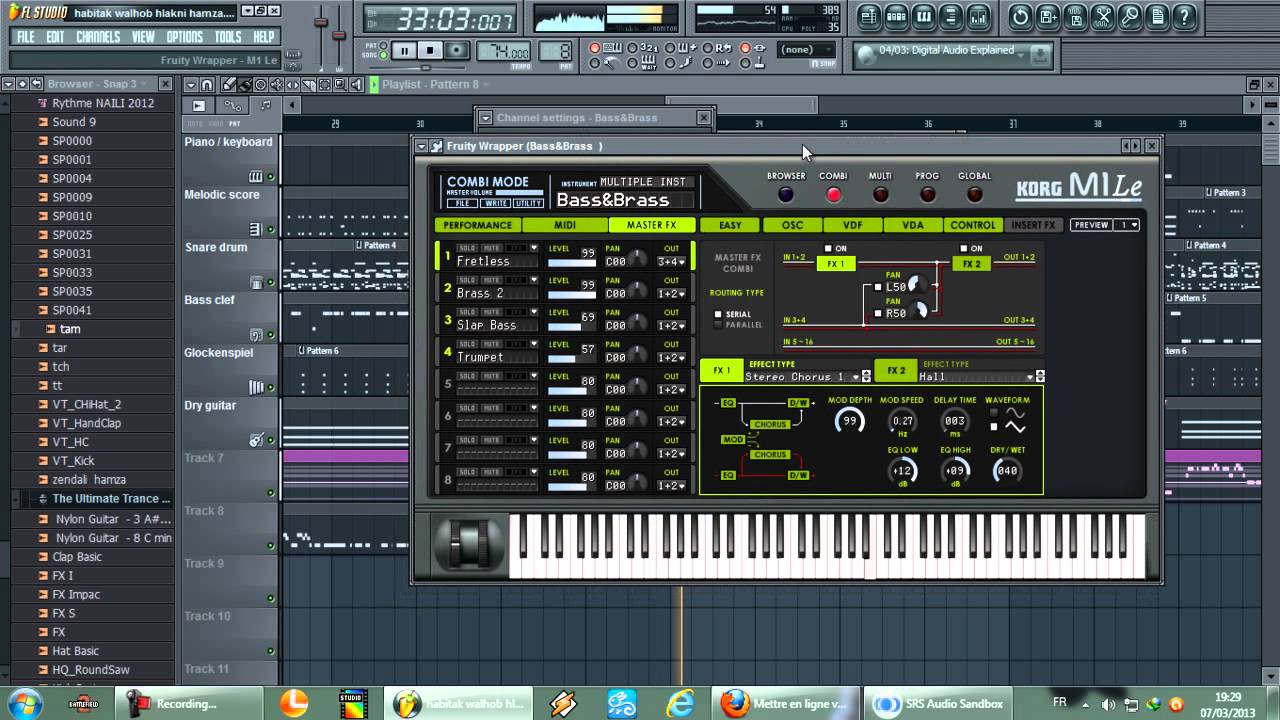Open Internet Explorer from the taskbar
Screen dimensions: 1280x720
click(x=681, y=703)
